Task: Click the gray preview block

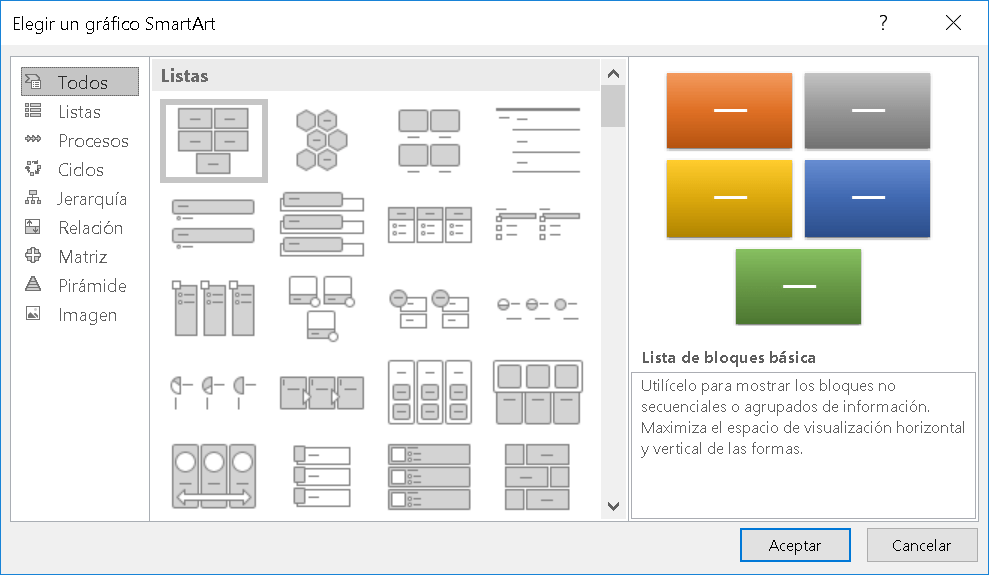Action: [x=867, y=110]
